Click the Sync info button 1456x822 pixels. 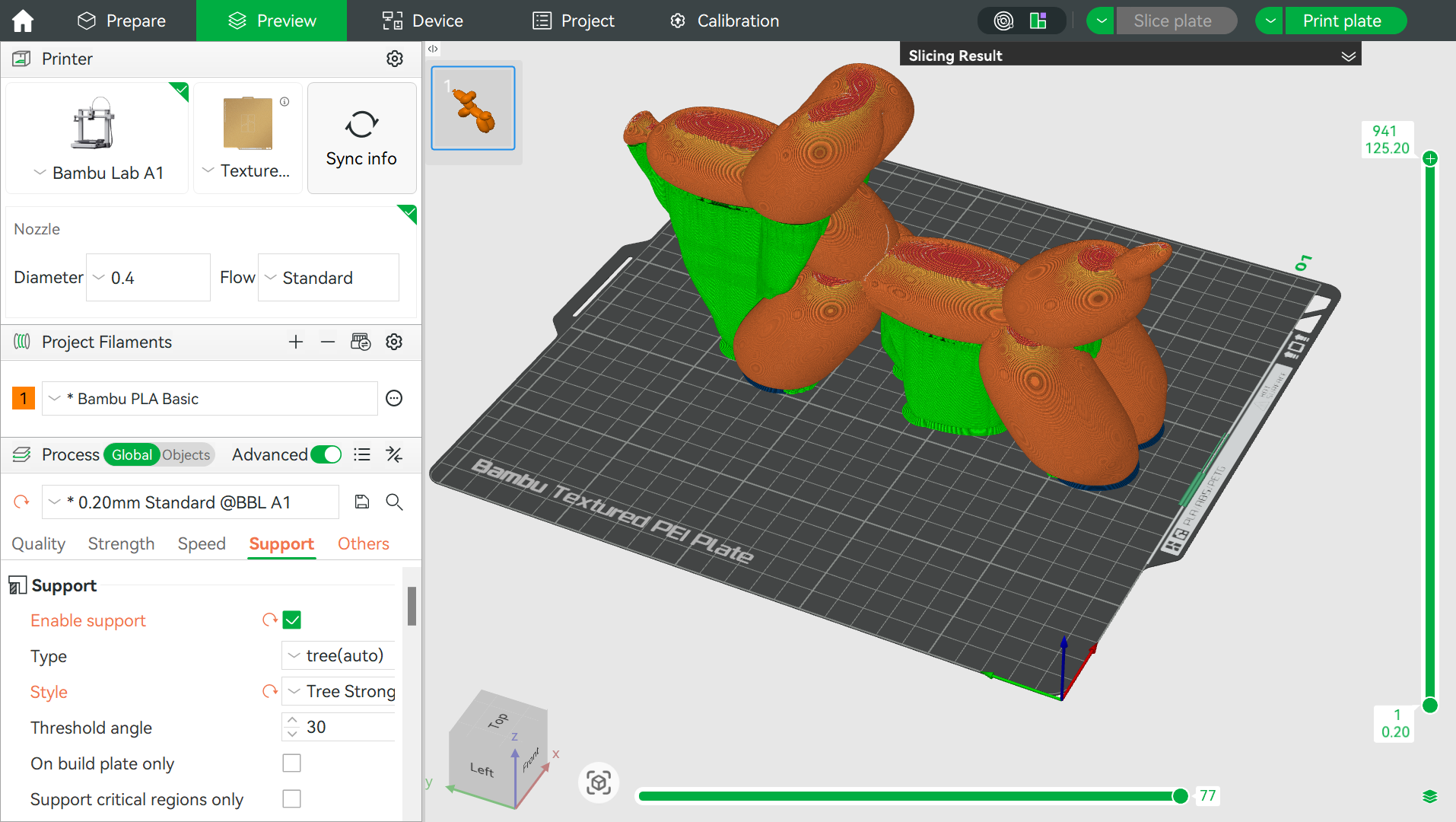point(362,138)
